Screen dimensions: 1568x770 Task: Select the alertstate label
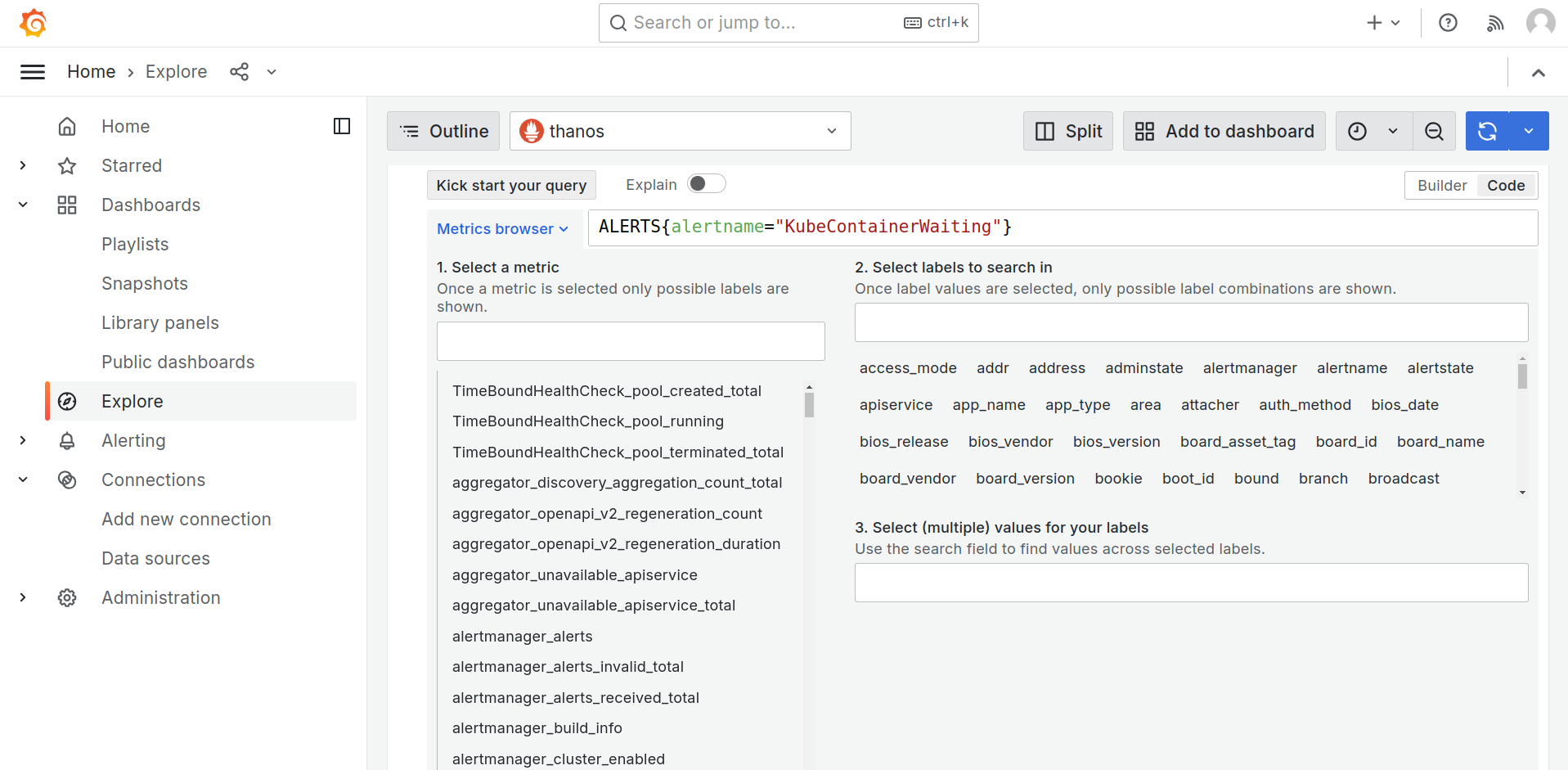point(1440,368)
